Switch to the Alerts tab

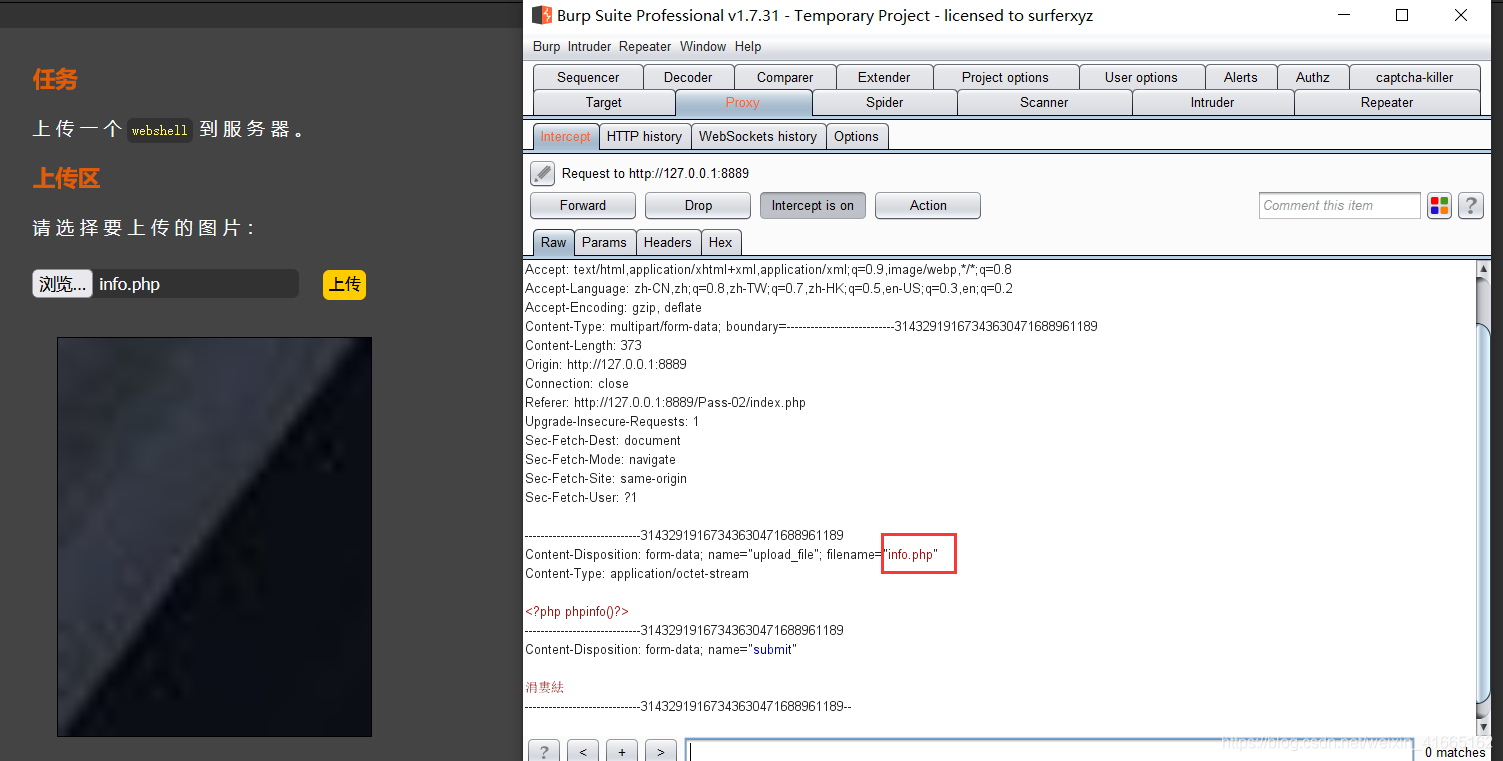coord(1241,77)
